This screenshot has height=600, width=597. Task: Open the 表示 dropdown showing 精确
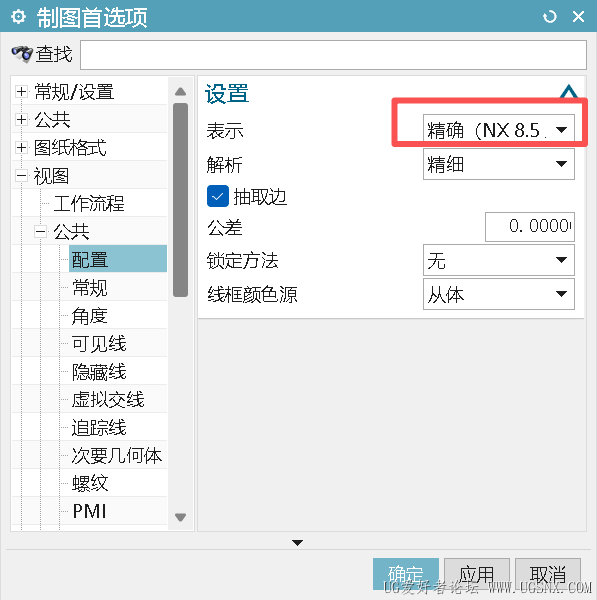(x=499, y=130)
